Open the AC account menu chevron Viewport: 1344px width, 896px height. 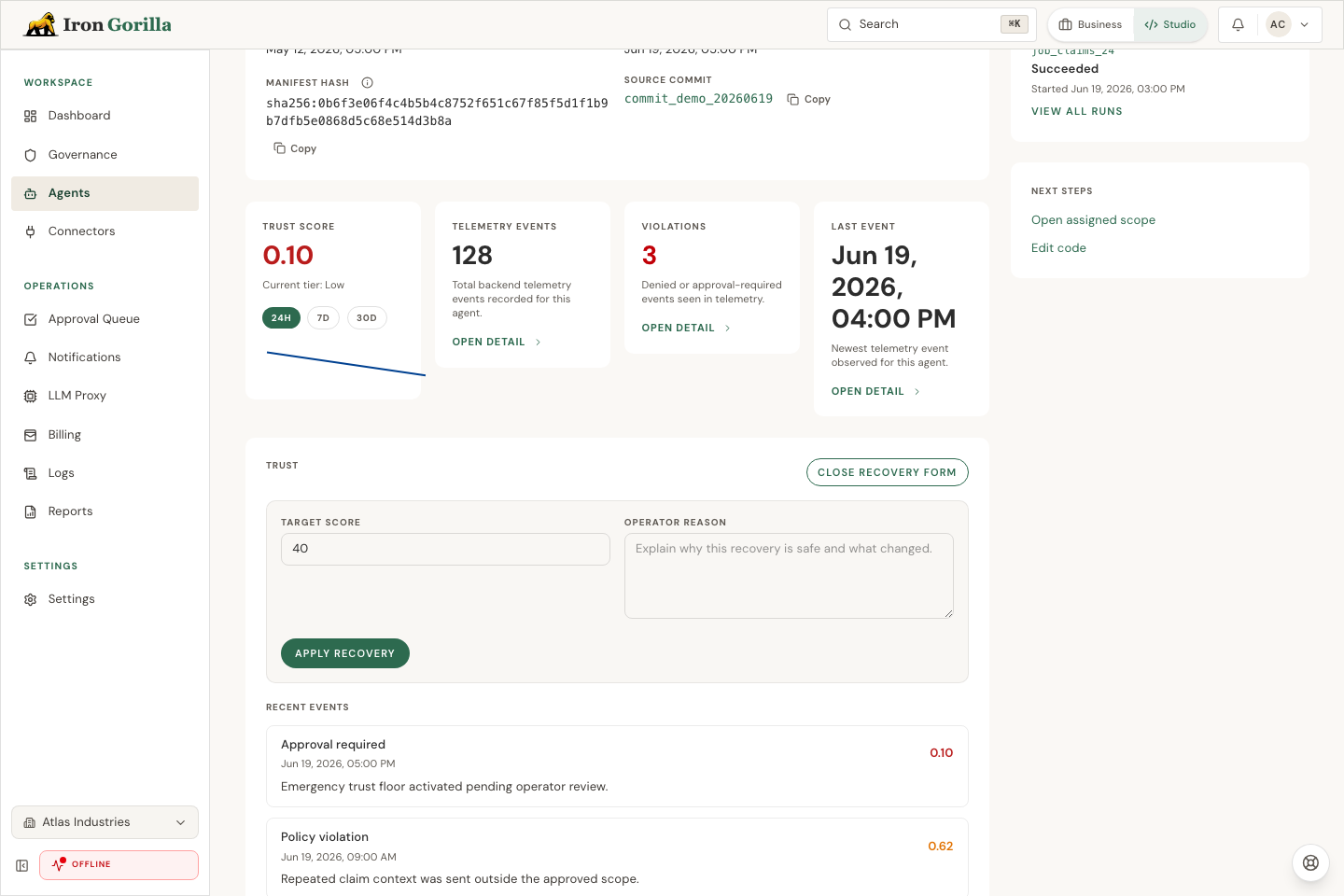pyautogui.click(x=1305, y=25)
